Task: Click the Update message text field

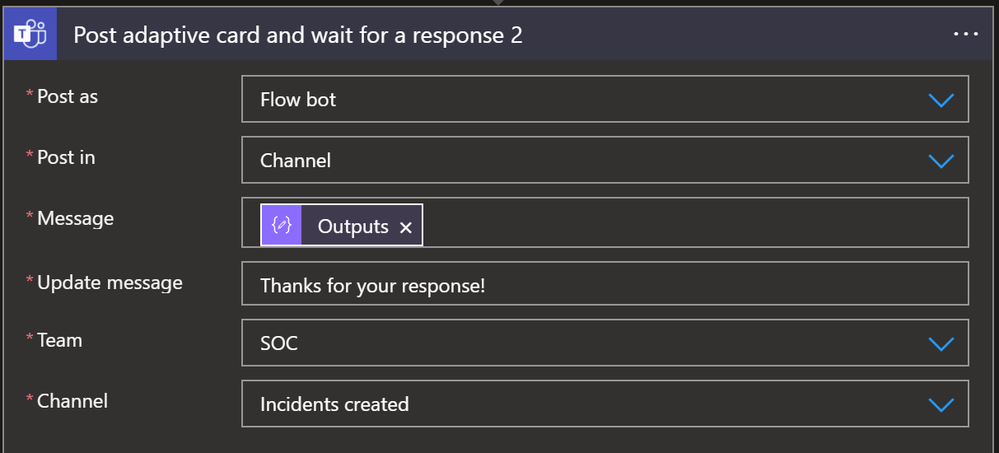Action: click(605, 284)
